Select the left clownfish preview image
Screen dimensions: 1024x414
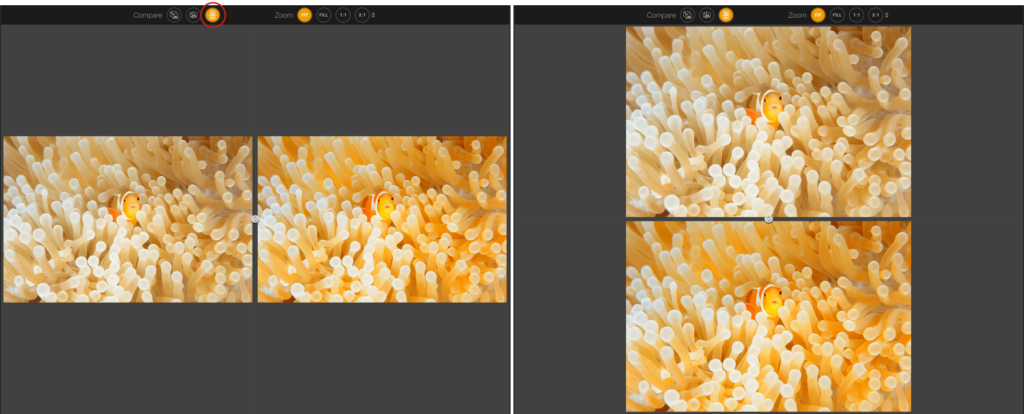128,219
